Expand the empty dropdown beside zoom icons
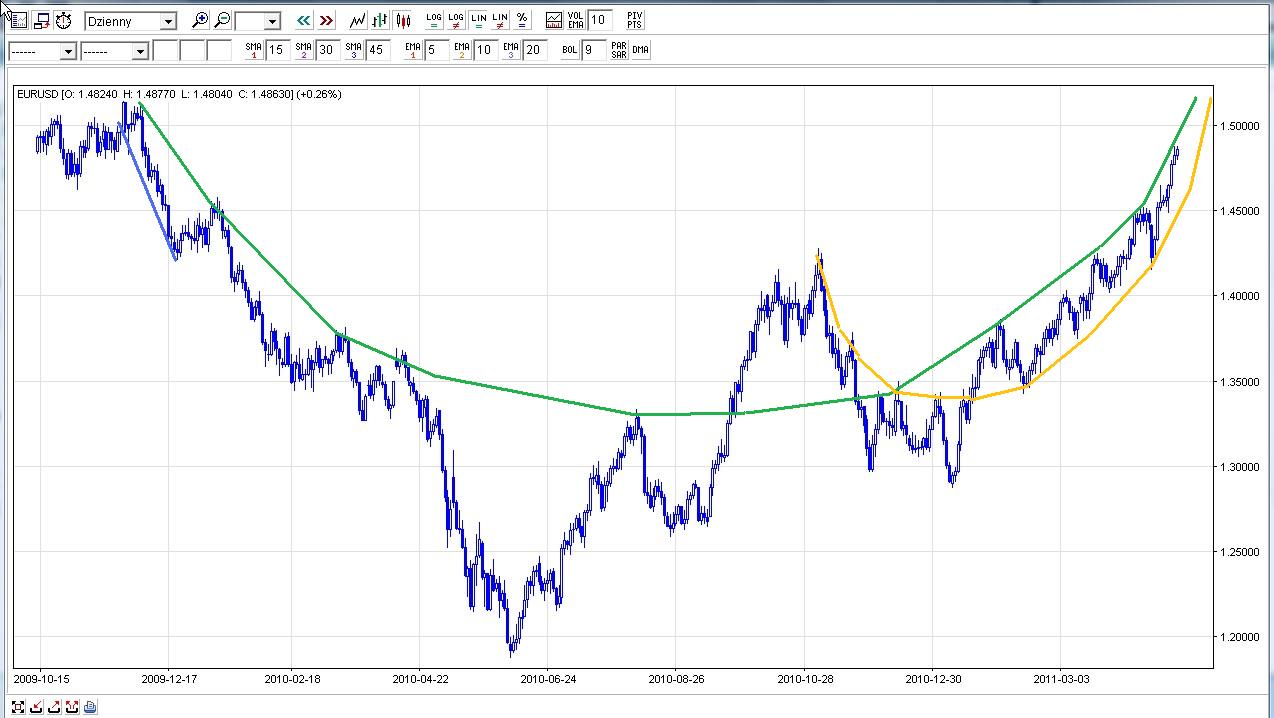The height and width of the screenshot is (718, 1274). [271, 21]
